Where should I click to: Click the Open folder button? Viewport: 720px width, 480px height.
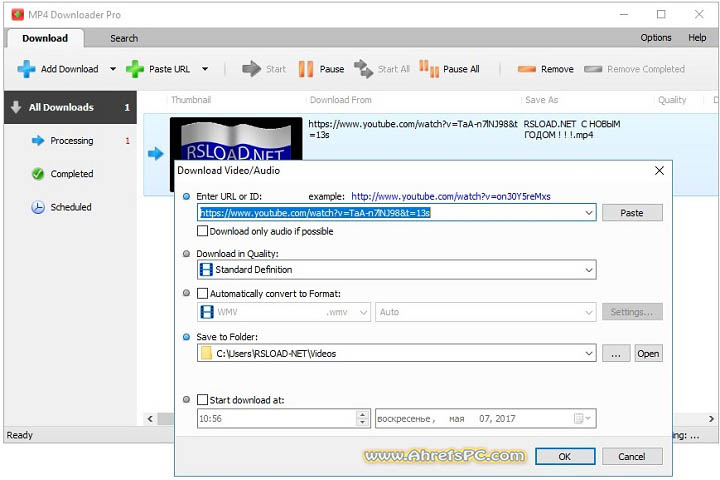[x=648, y=354]
